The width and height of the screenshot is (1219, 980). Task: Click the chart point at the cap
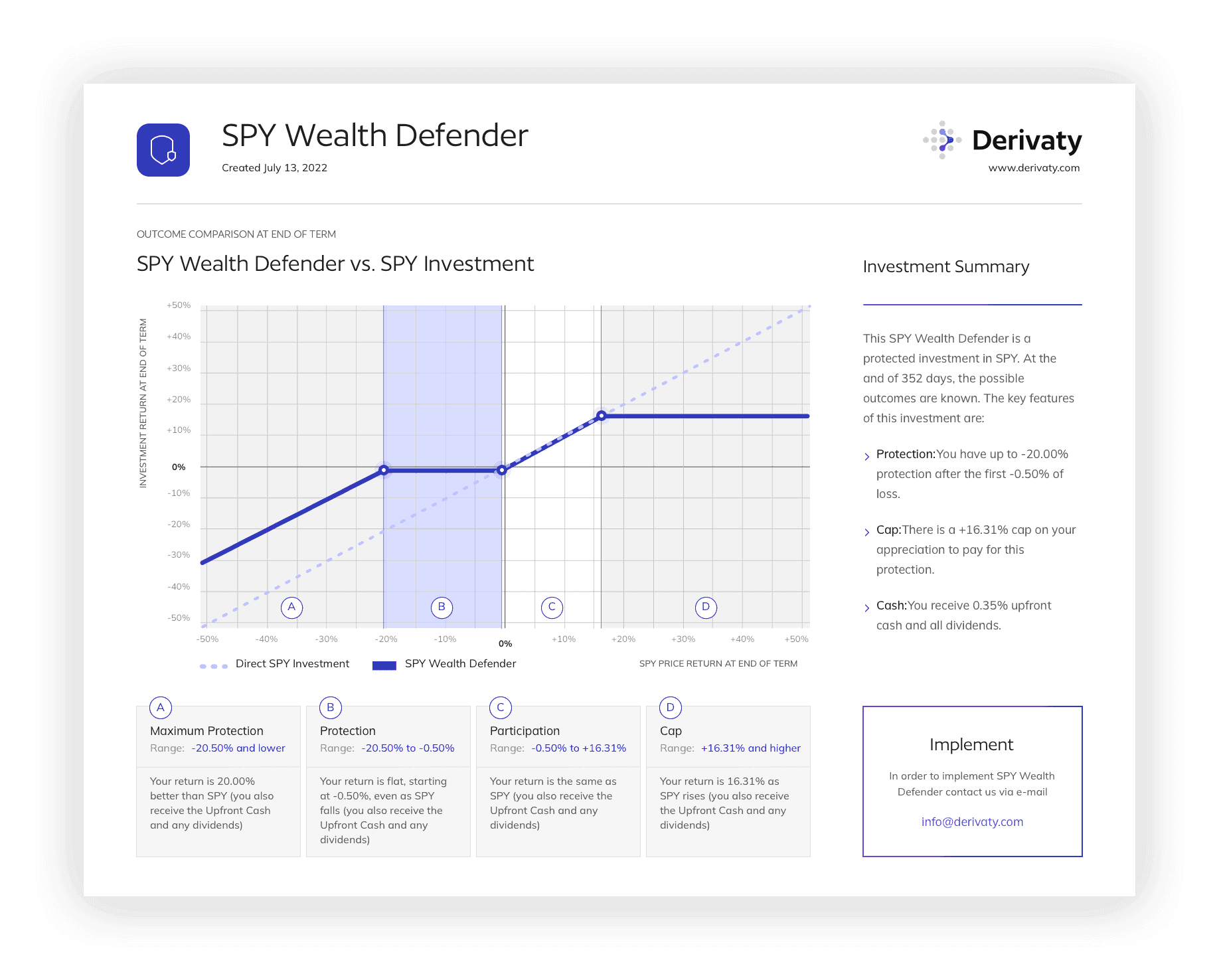click(x=601, y=416)
